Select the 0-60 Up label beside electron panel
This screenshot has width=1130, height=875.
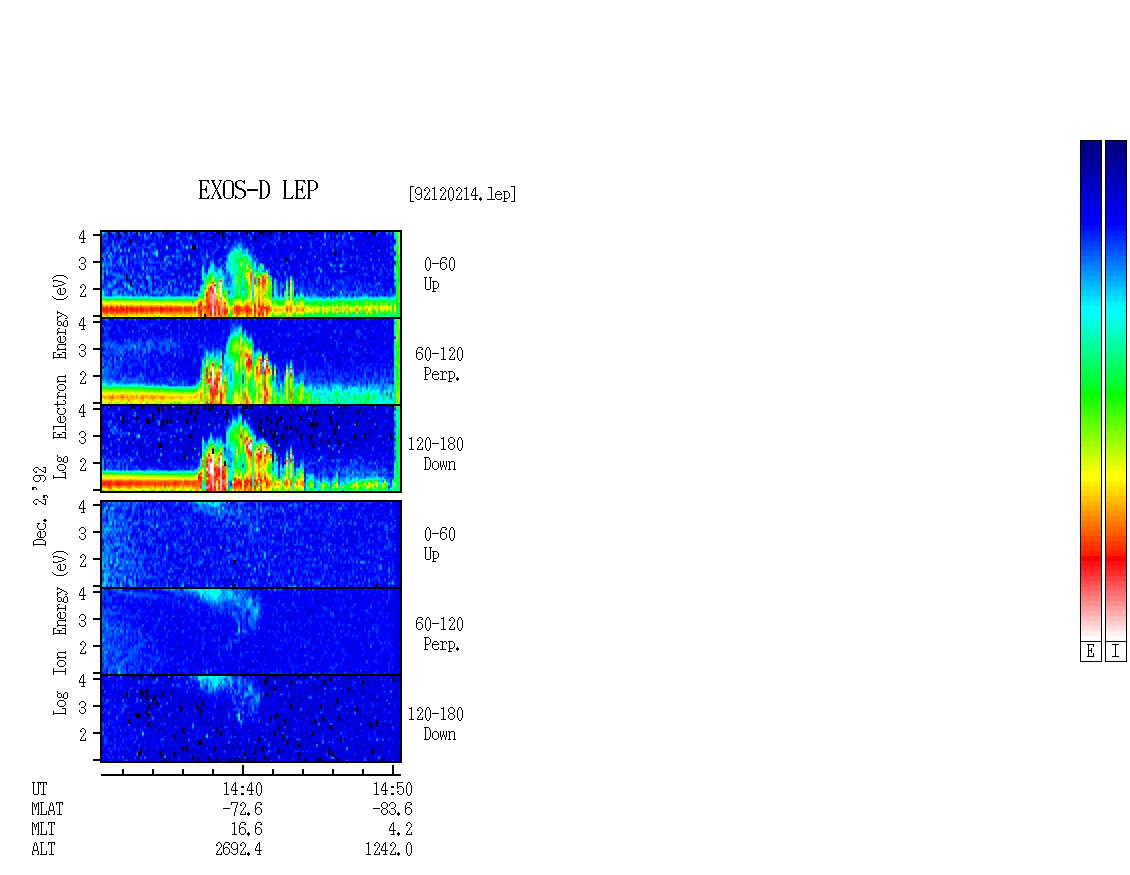point(440,275)
